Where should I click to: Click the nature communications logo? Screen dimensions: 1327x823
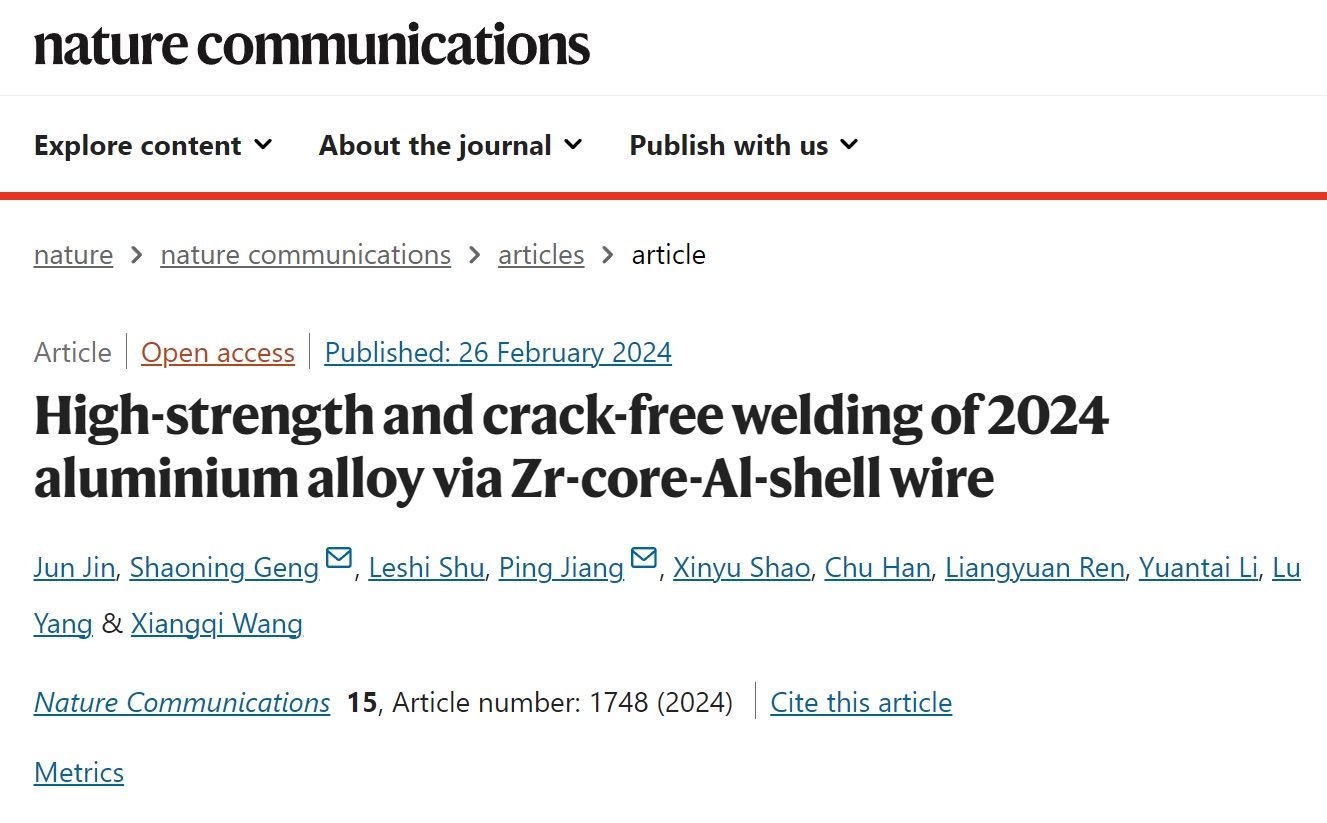312,45
